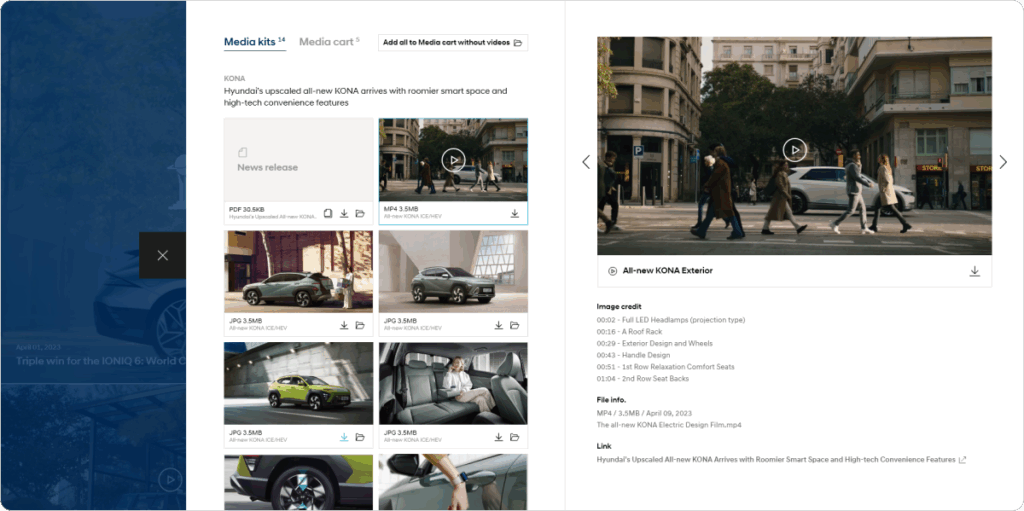Switch to the Media kits tab
Screen dimensions: 1024x511
click(x=255, y=42)
